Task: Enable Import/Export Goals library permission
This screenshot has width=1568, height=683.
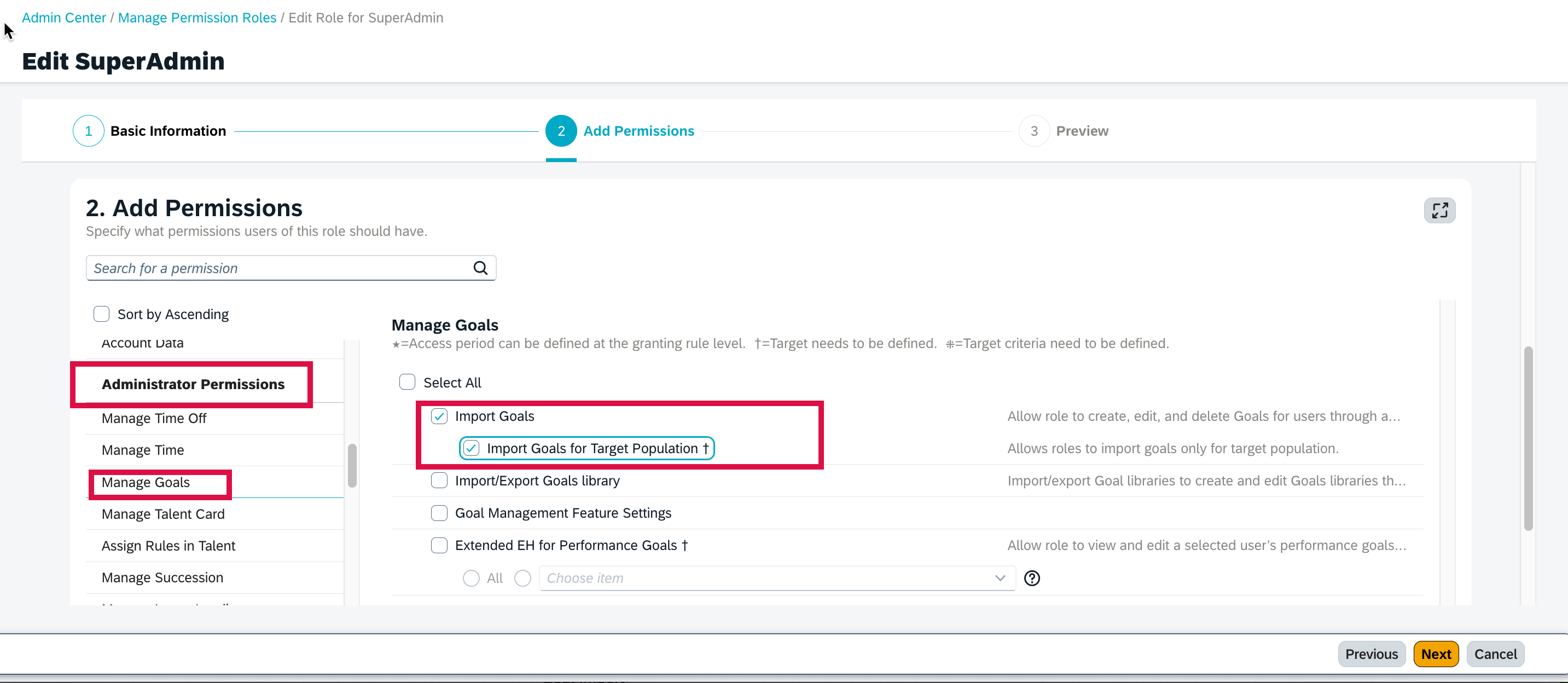Action: pyautogui.click(x=439, y=481)
